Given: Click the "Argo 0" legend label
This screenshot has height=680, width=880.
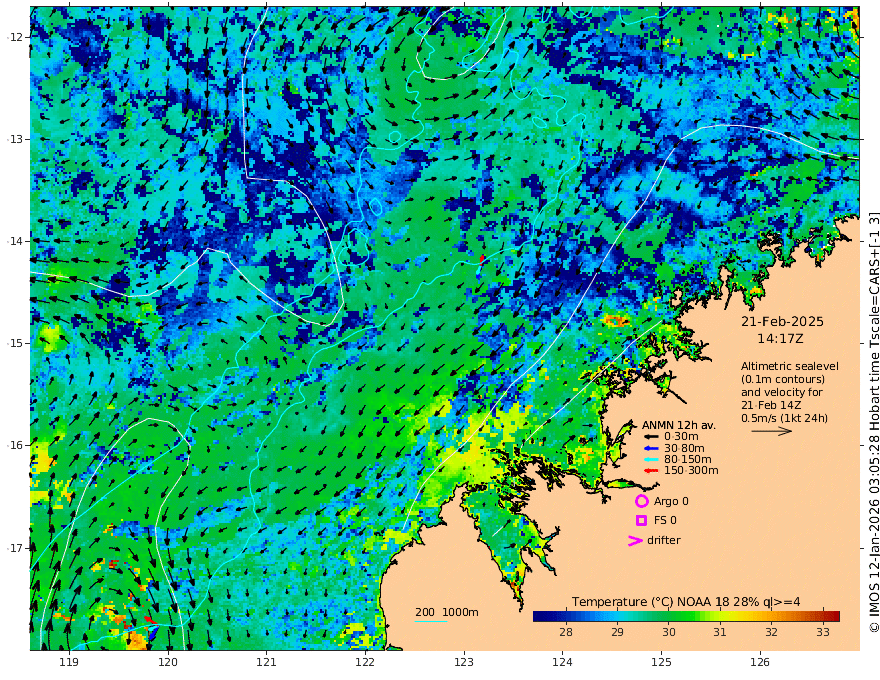Looking at the screenshot, I should click(671, 501).
